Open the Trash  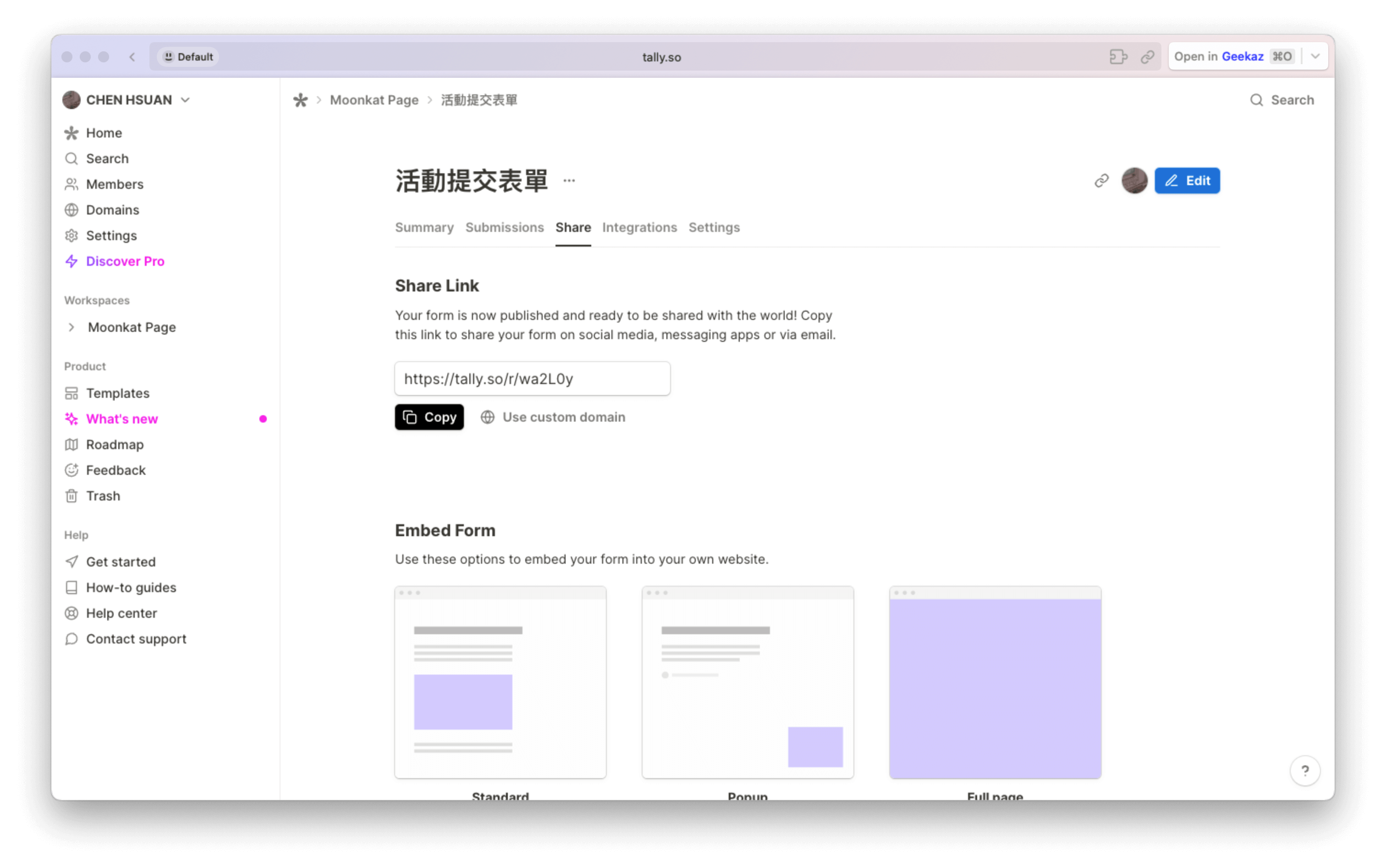tap(103, 496)
